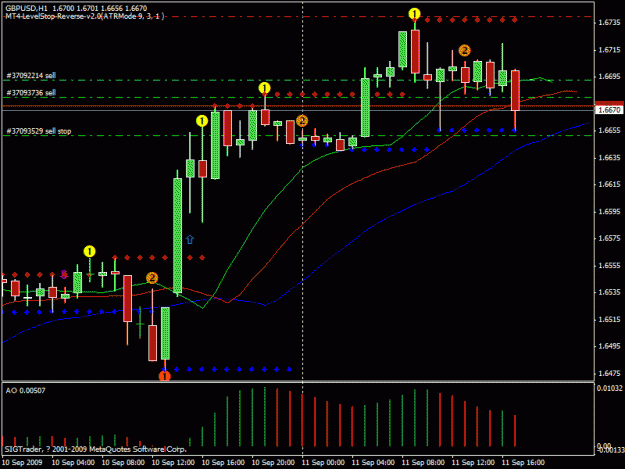Click the blue up-arrow signal on the chart

[190, 239]
